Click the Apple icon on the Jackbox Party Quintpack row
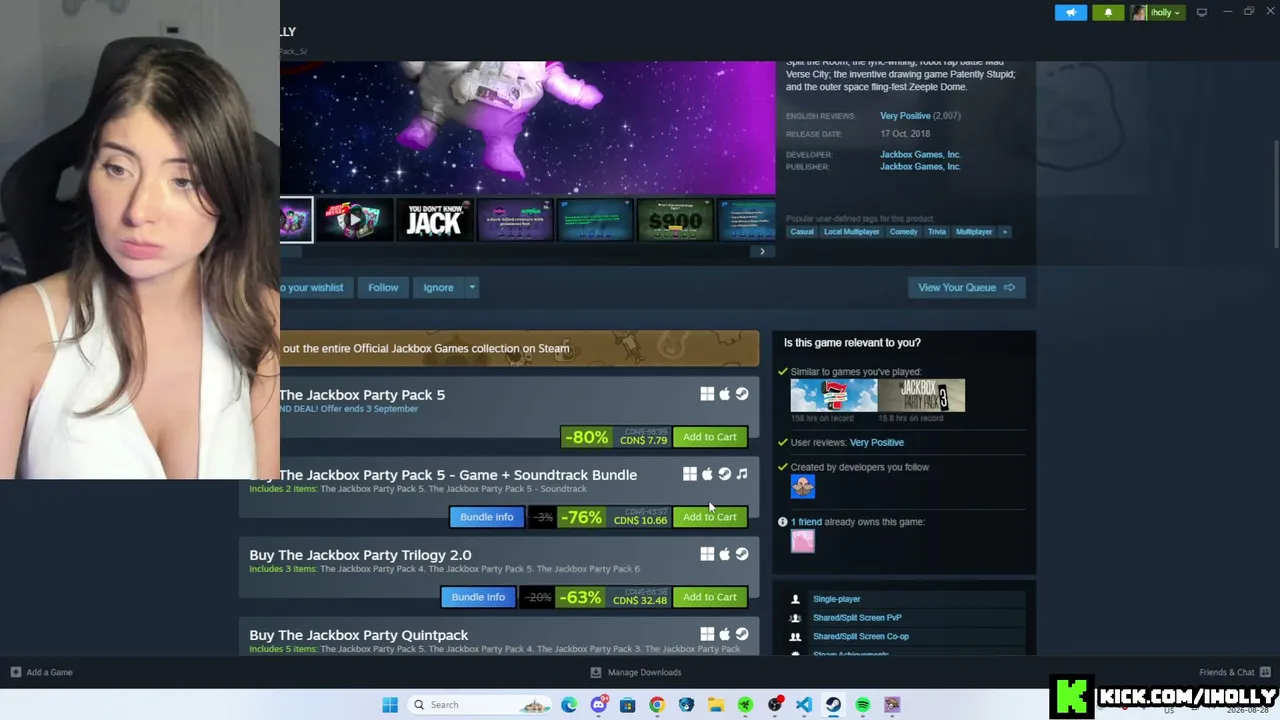The image size is (1280, 720). (725, 634)
